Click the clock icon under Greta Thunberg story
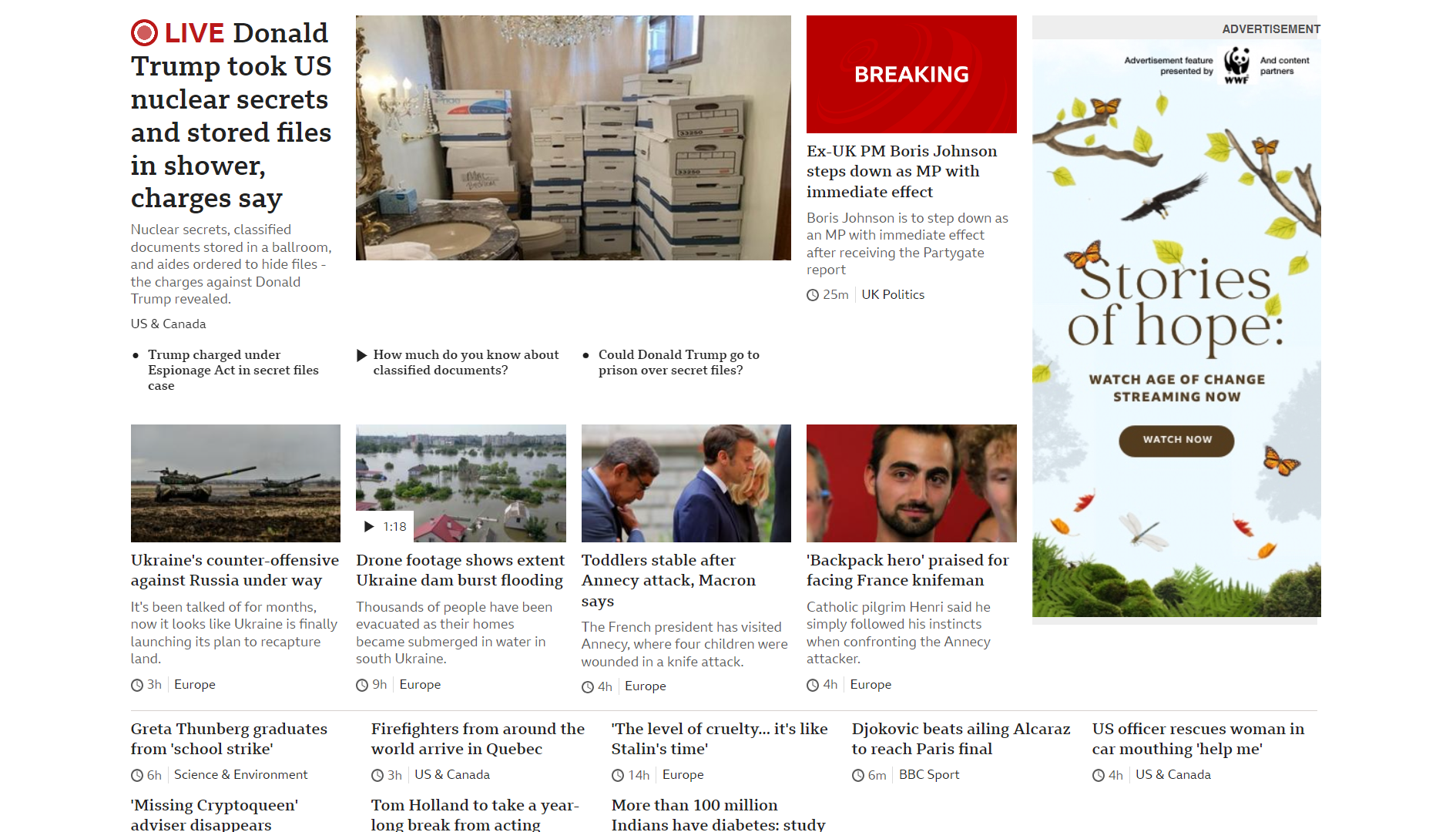This screenshot has height=832, width=1456. (137, 776)
